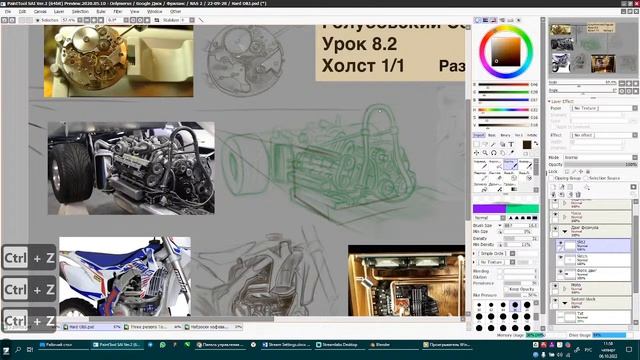
Task: Click the Undo arrow in the toolbar
Action: (x=5, y=20)
